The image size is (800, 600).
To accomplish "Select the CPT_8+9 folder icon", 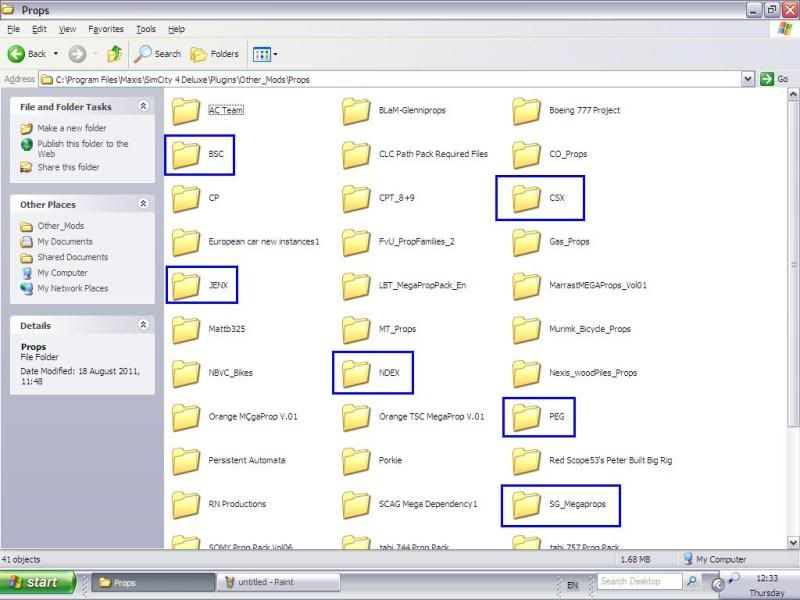I will tap(356, 198).
